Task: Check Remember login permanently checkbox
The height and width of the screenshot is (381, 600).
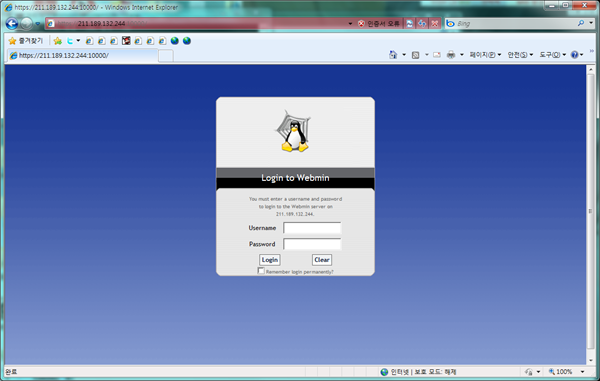Action: [x=261, y=271]
